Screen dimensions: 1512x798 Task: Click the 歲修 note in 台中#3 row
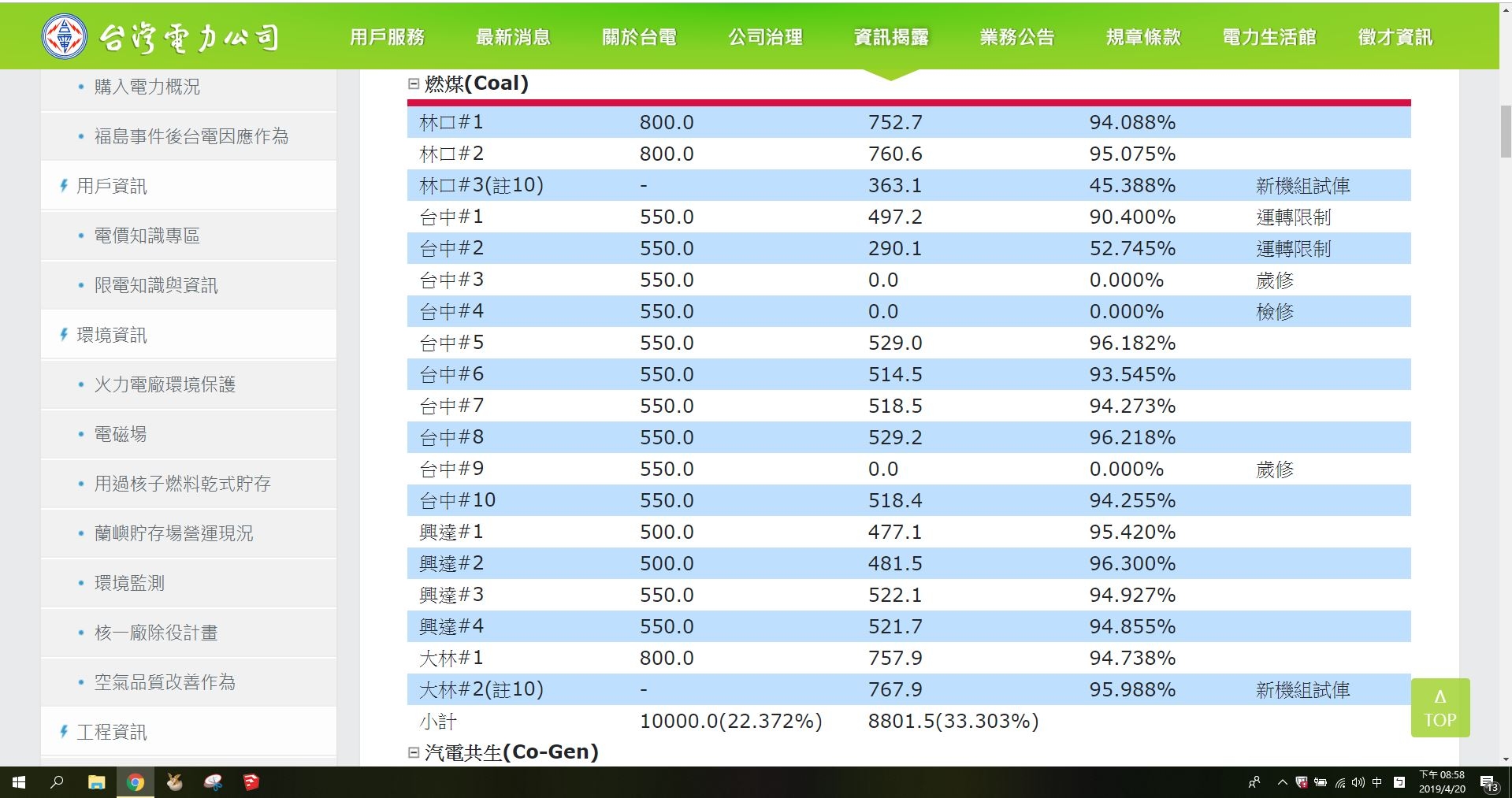pyautogui.click(x=1275, y=280)
